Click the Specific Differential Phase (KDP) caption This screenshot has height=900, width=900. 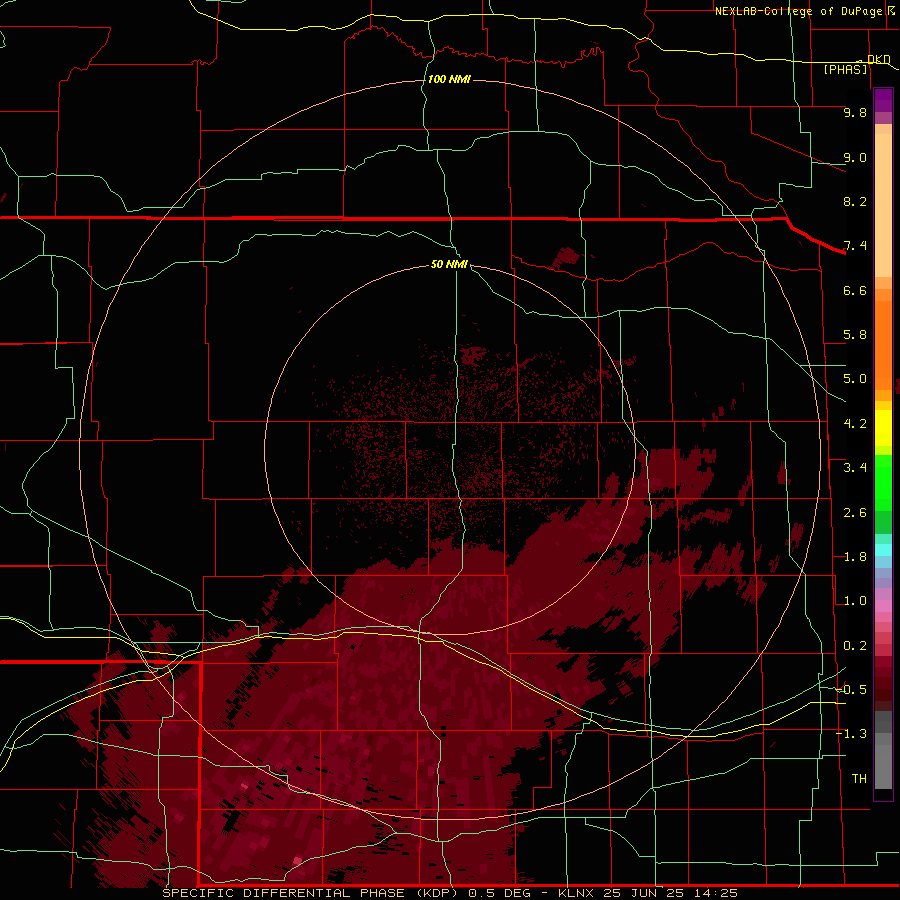coord(312,893)
